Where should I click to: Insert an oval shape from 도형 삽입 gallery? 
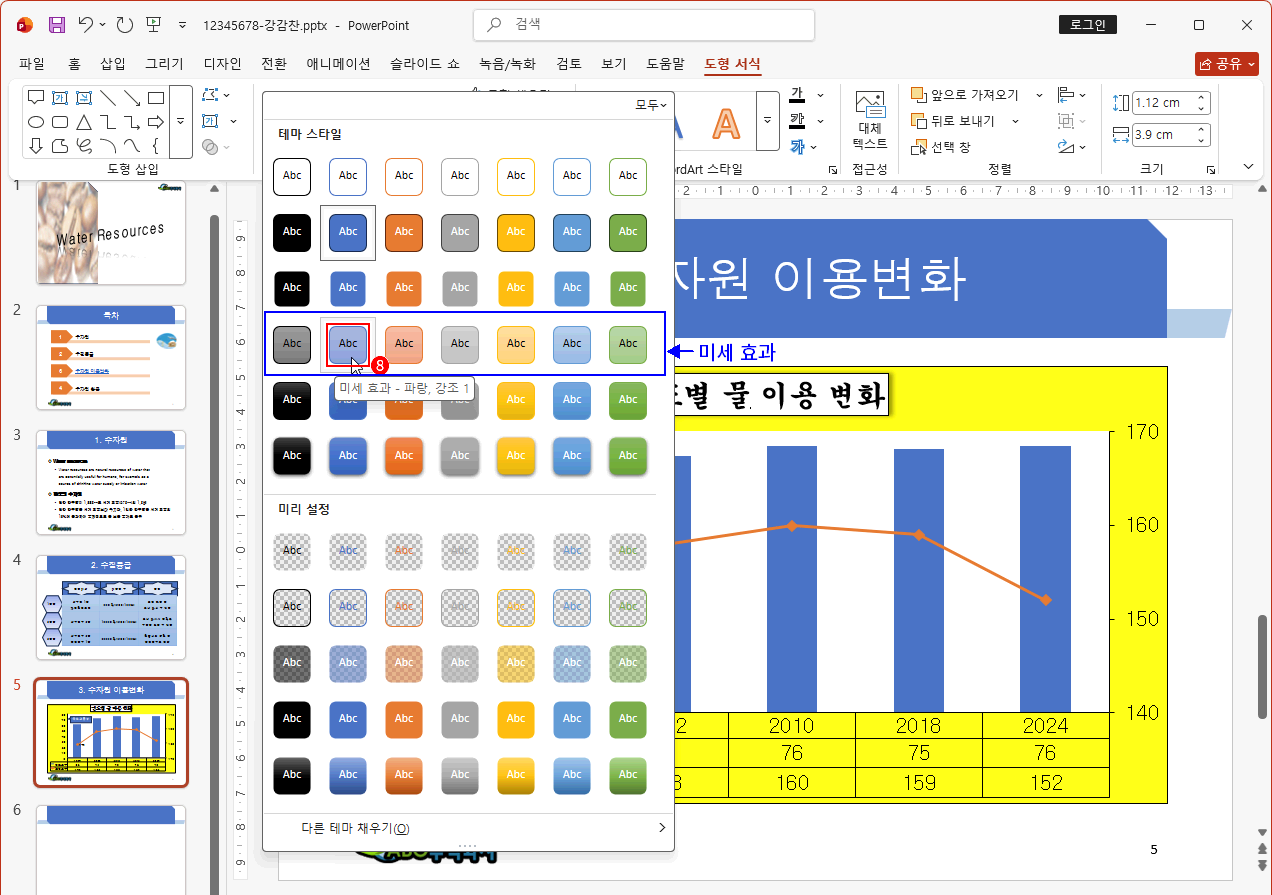[x=35, y=121]
